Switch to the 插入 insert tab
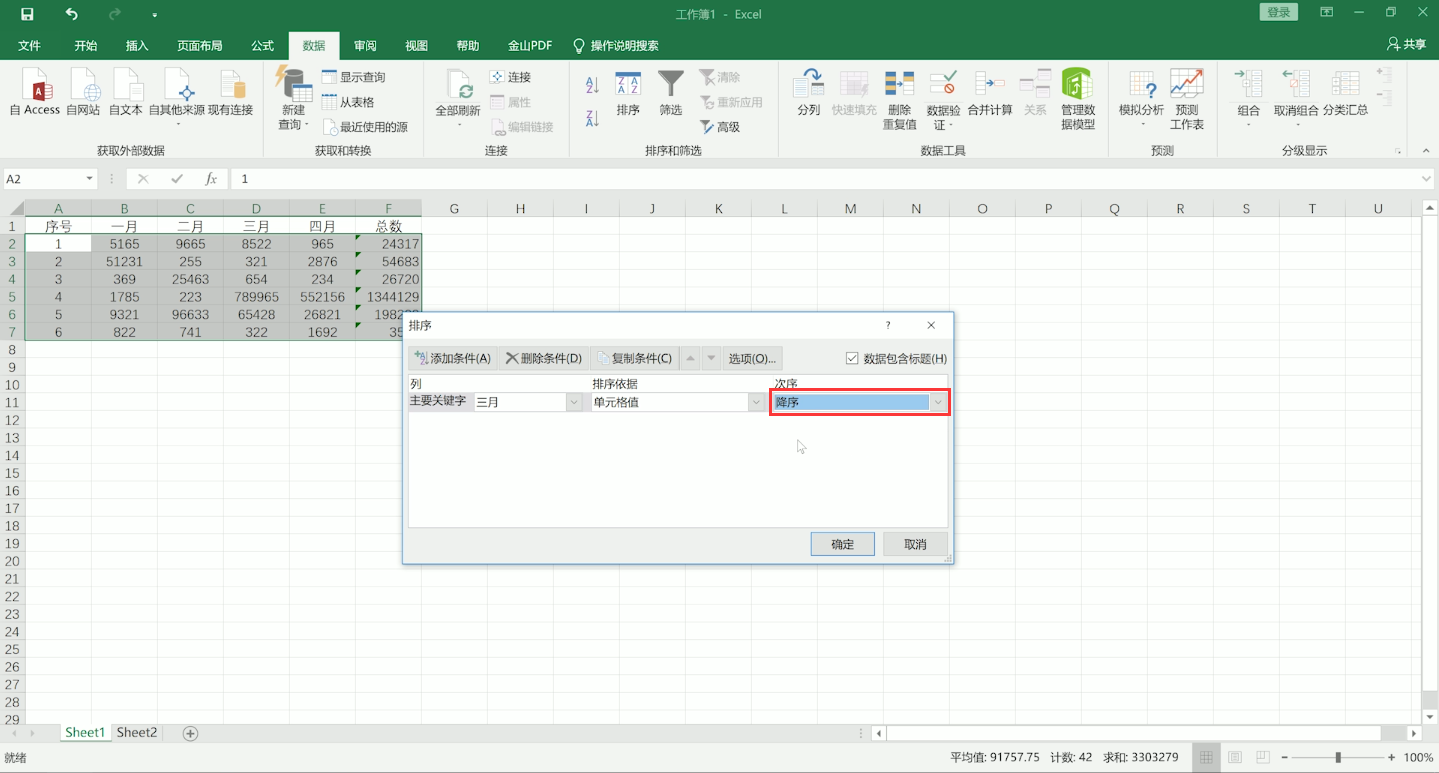1439x773 pixels. point(137,46)
